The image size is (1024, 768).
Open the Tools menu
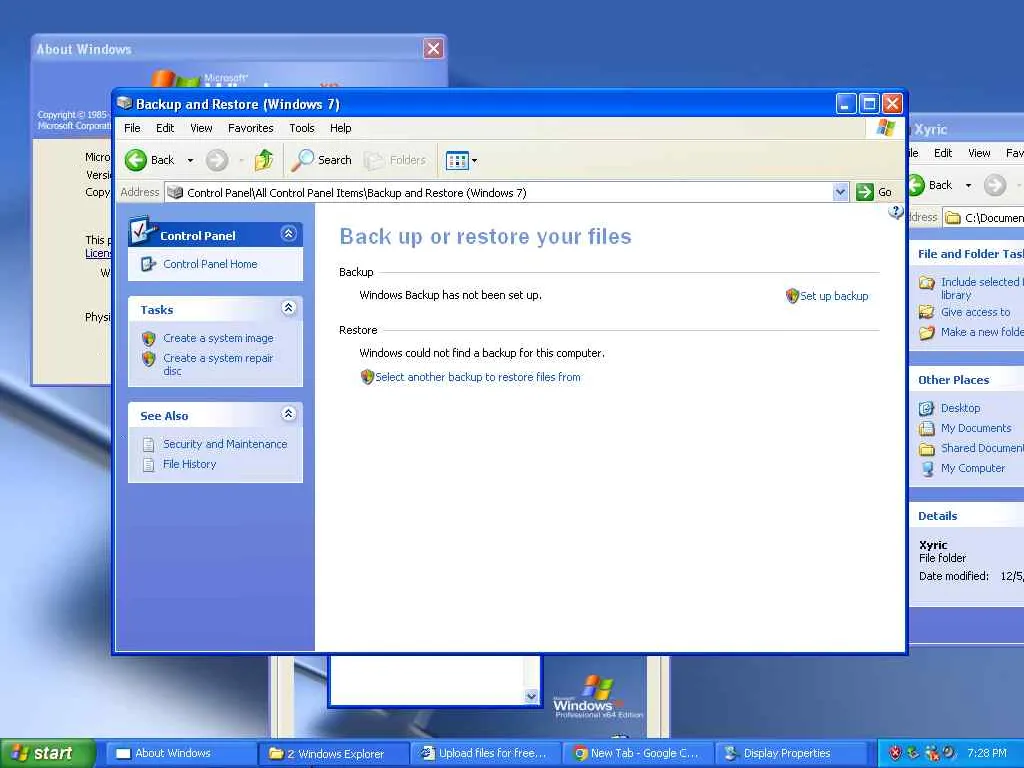pos(302,128)
